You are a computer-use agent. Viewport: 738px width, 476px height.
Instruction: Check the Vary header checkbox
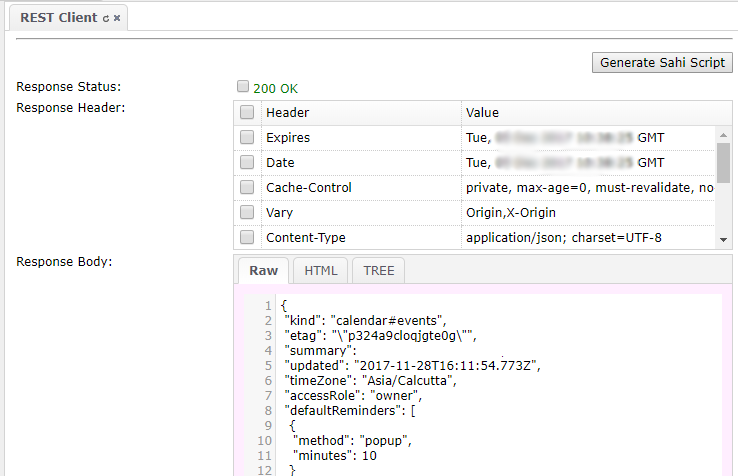pyautogui.click(x=247, y=212)
